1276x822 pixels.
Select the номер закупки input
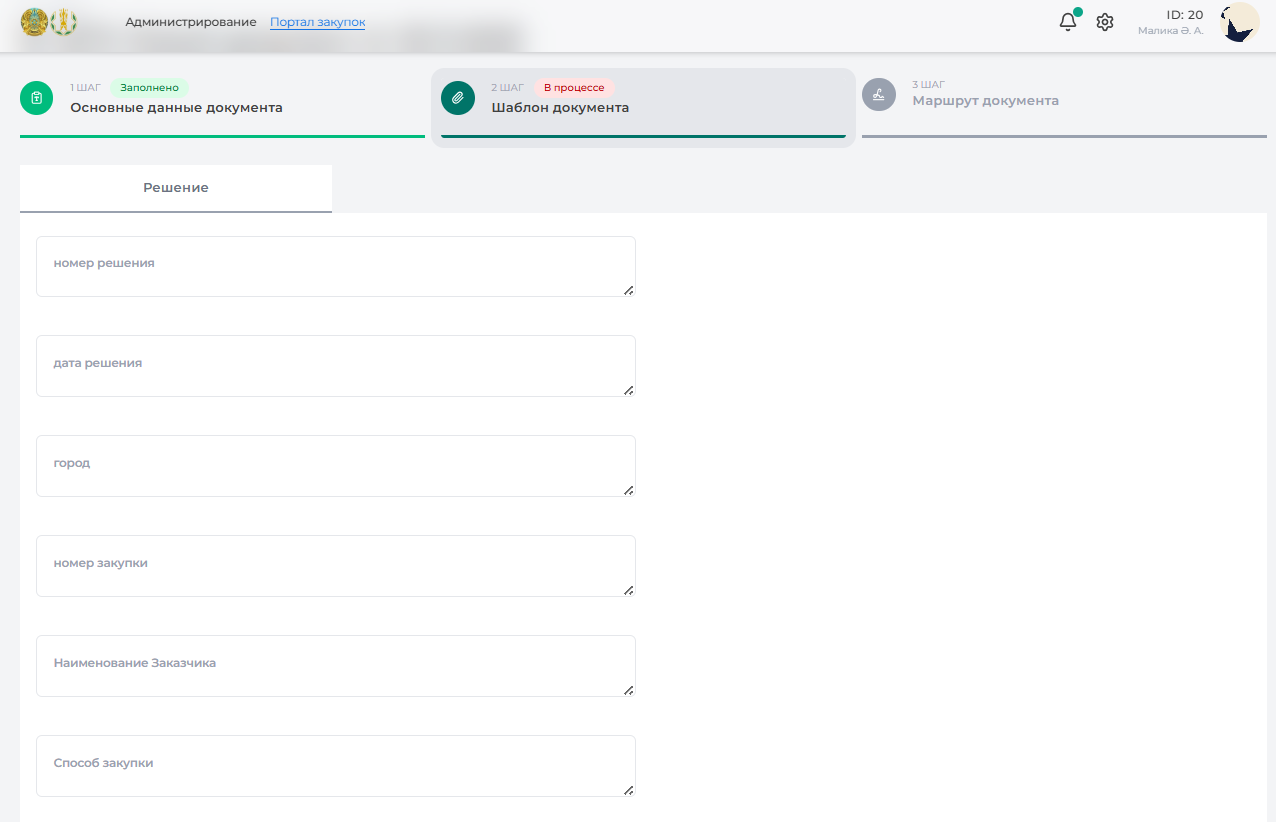(x=335, y=566)
